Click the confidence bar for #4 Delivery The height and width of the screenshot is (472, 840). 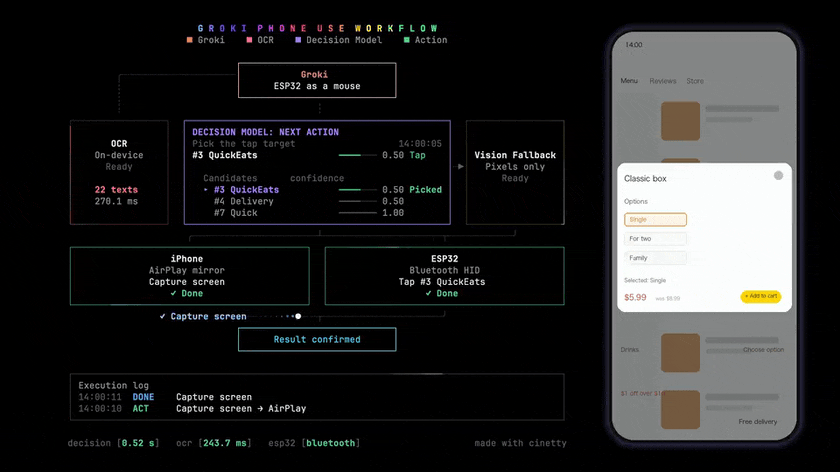pyautogui.click(x=357, y=201)
